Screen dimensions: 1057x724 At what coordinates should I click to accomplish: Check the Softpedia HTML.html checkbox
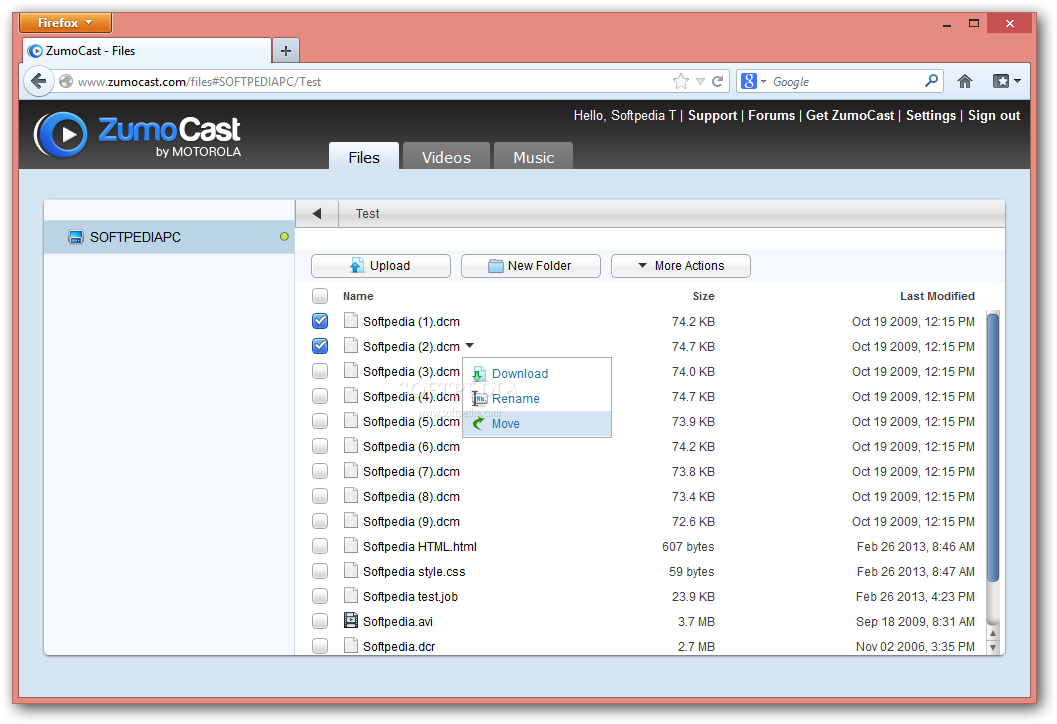click(x=320, y=546)
